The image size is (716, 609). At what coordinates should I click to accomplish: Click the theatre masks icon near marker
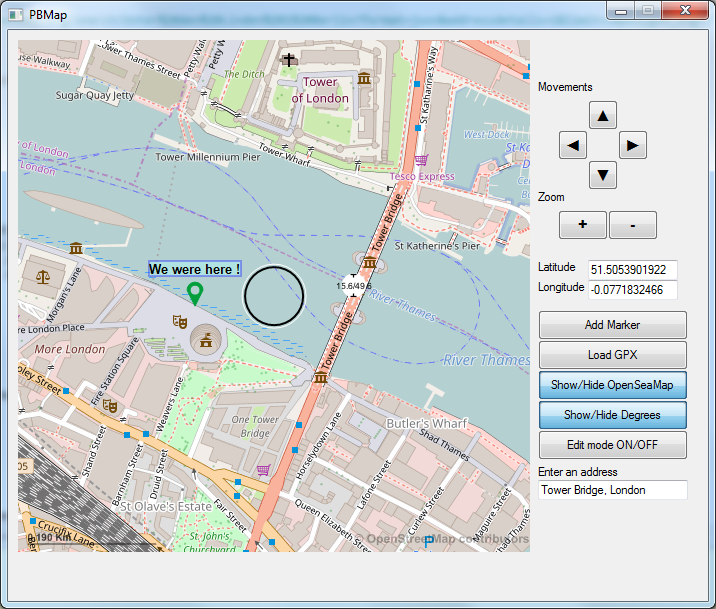click(x=180, y=321)
